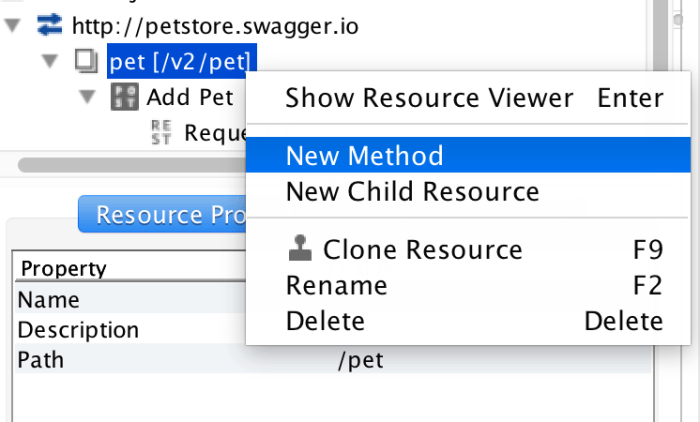Select New Child Resource menu entry
Screen dimensions: 700x422
[x=468, y=192]
